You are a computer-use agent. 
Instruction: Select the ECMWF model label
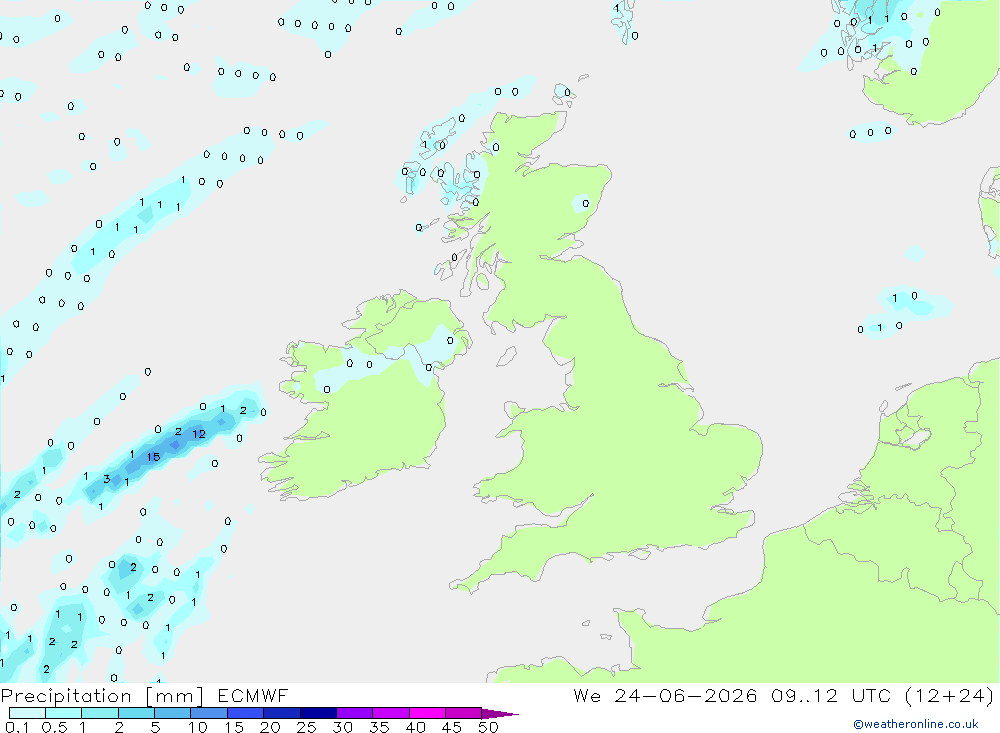click(253, 695)
